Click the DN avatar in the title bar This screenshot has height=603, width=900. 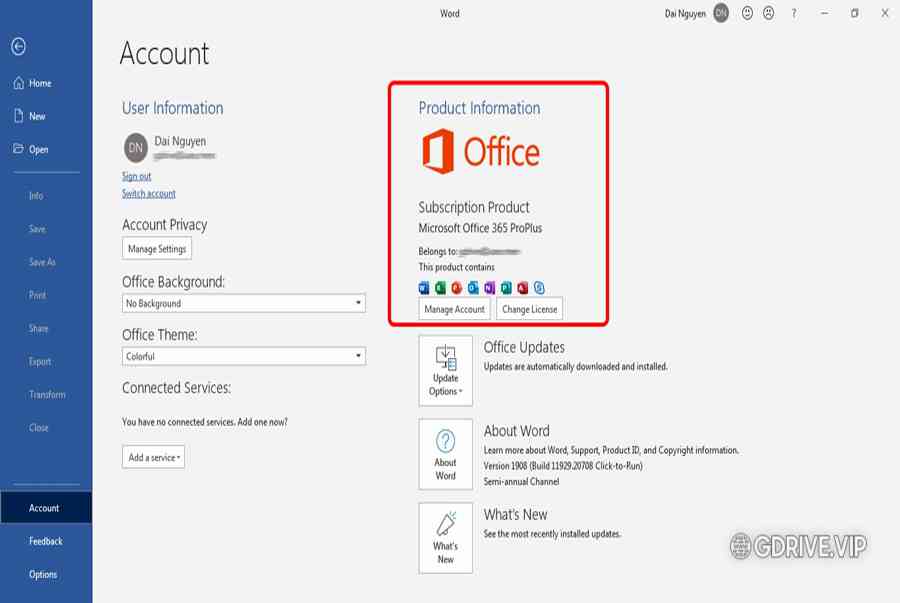pyautogui.click(x=721, y=13)
